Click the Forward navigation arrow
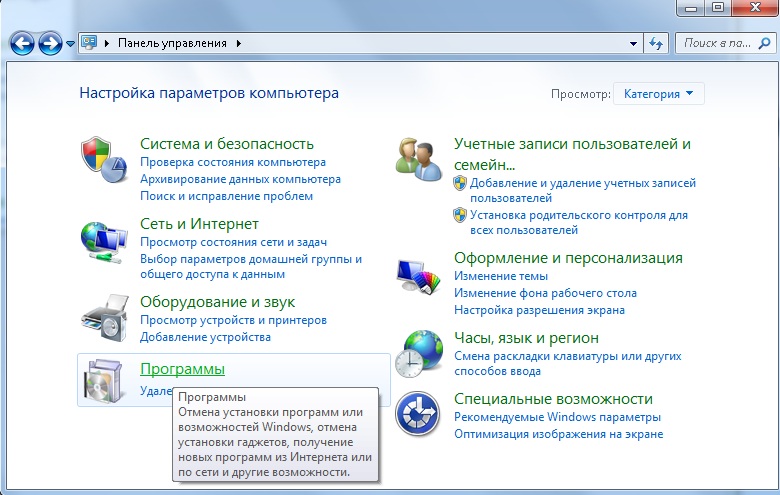This screenshot has width=780, height=495. point(50,44)
